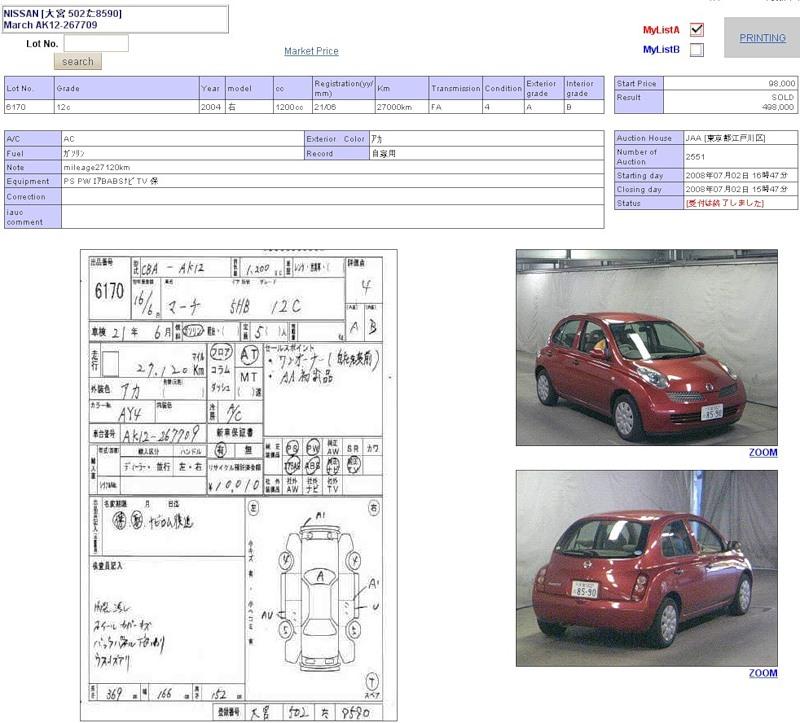This screenshot has height=723, width=800.
Task: Select the A/C value 'AC'
Action: [x=69, y=139]
